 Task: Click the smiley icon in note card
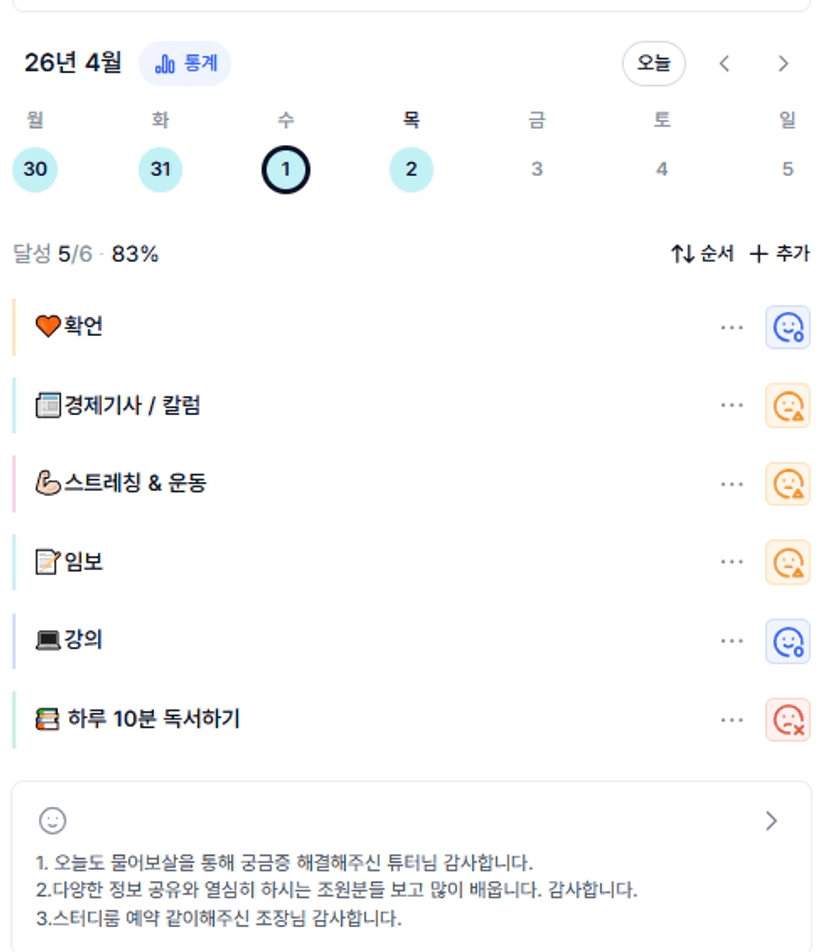[x=52, y=821]
